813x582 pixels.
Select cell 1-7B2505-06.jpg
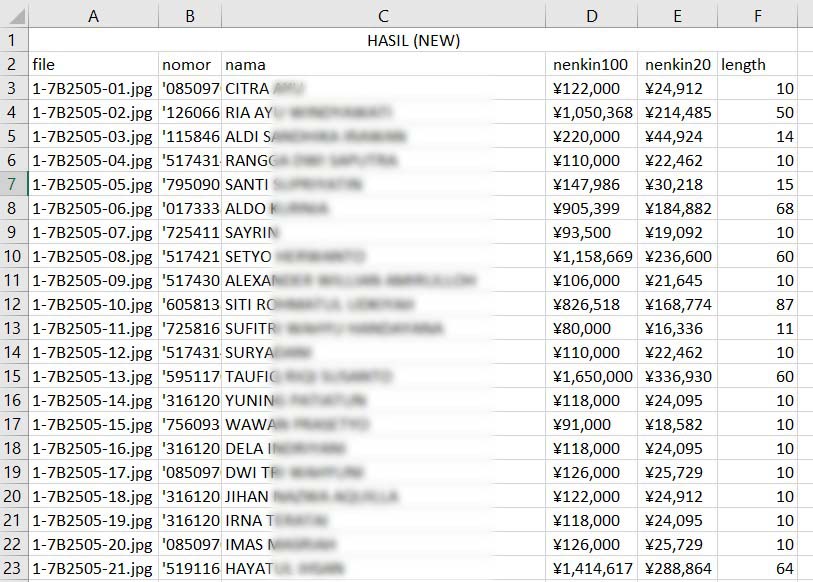point(93,208)
